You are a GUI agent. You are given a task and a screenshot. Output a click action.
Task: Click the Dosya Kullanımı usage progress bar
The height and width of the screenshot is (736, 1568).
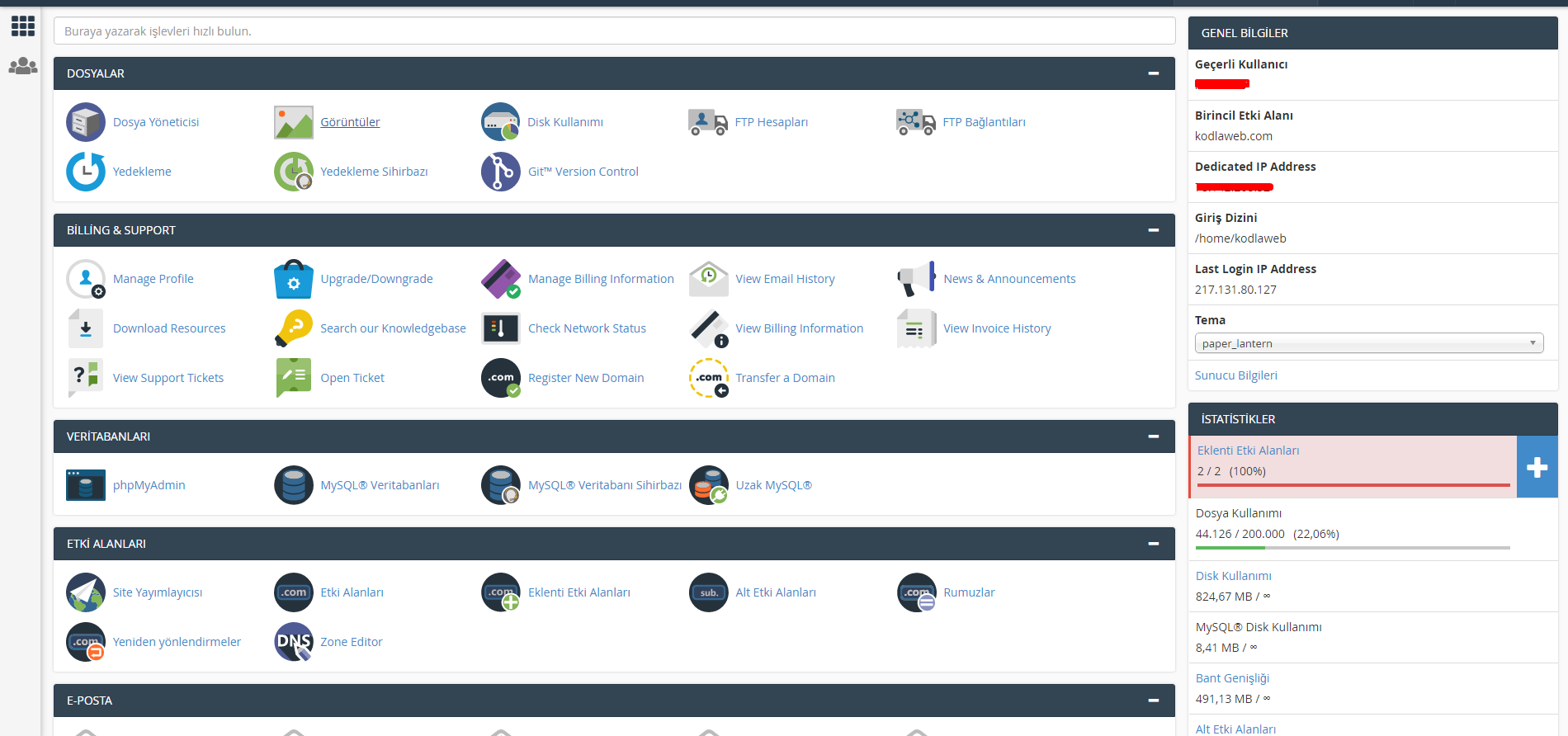(1352, 548)
